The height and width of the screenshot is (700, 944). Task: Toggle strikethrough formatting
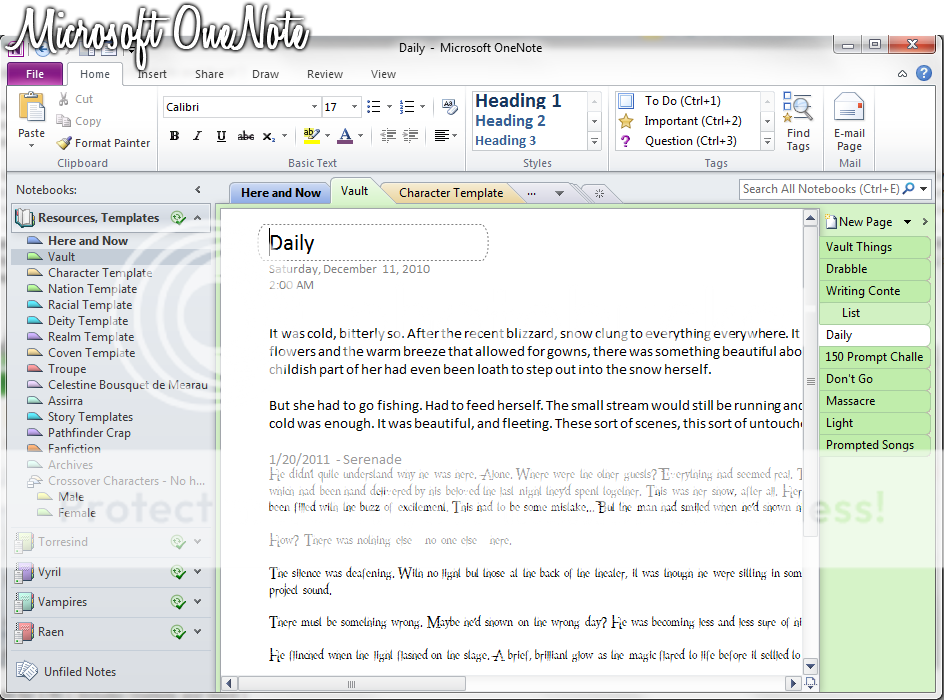tap(246, 135)
